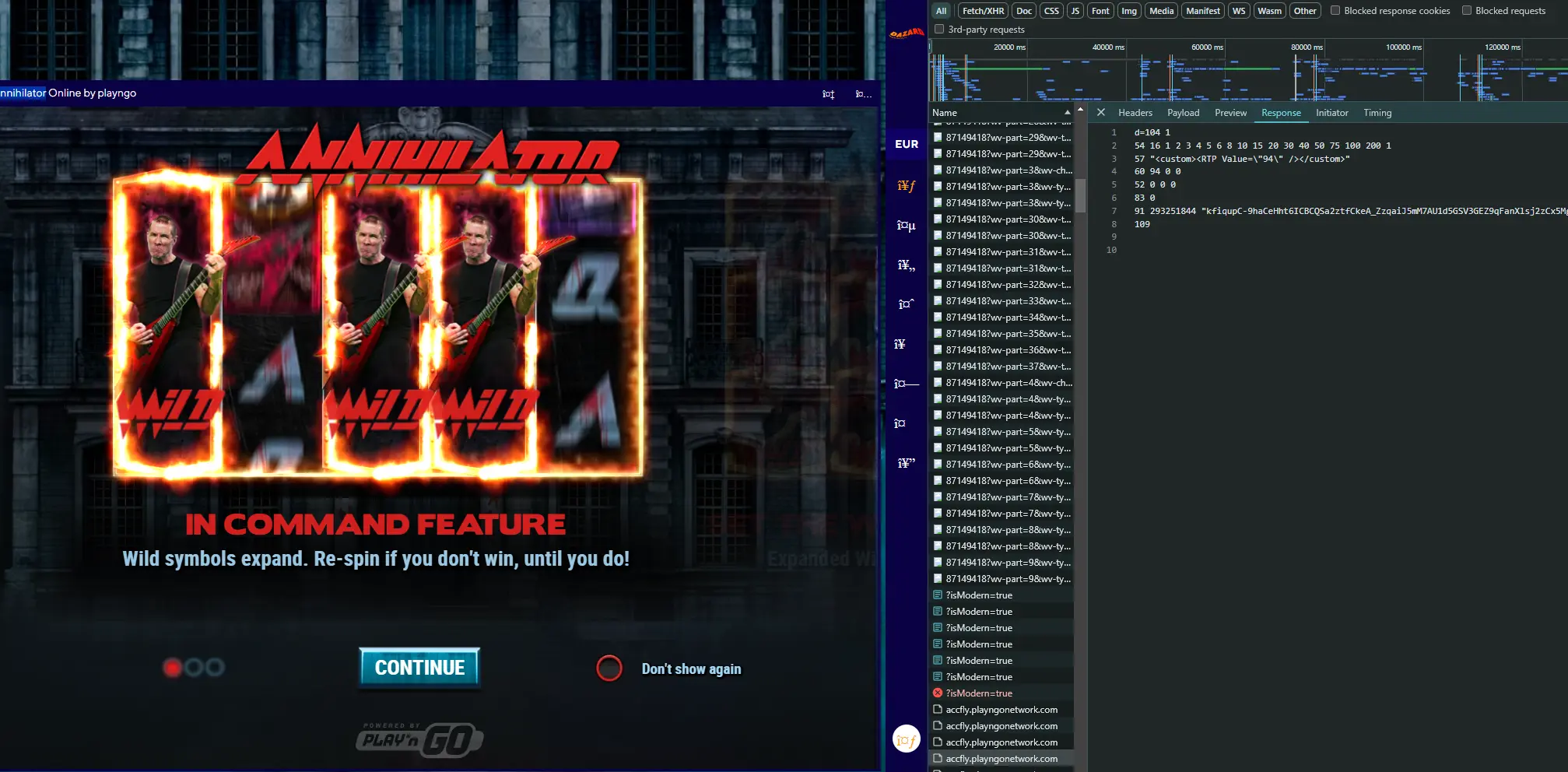Click Annihilator Online by playngo title
Screen dimensions: 1568x772
coord(68,93)
